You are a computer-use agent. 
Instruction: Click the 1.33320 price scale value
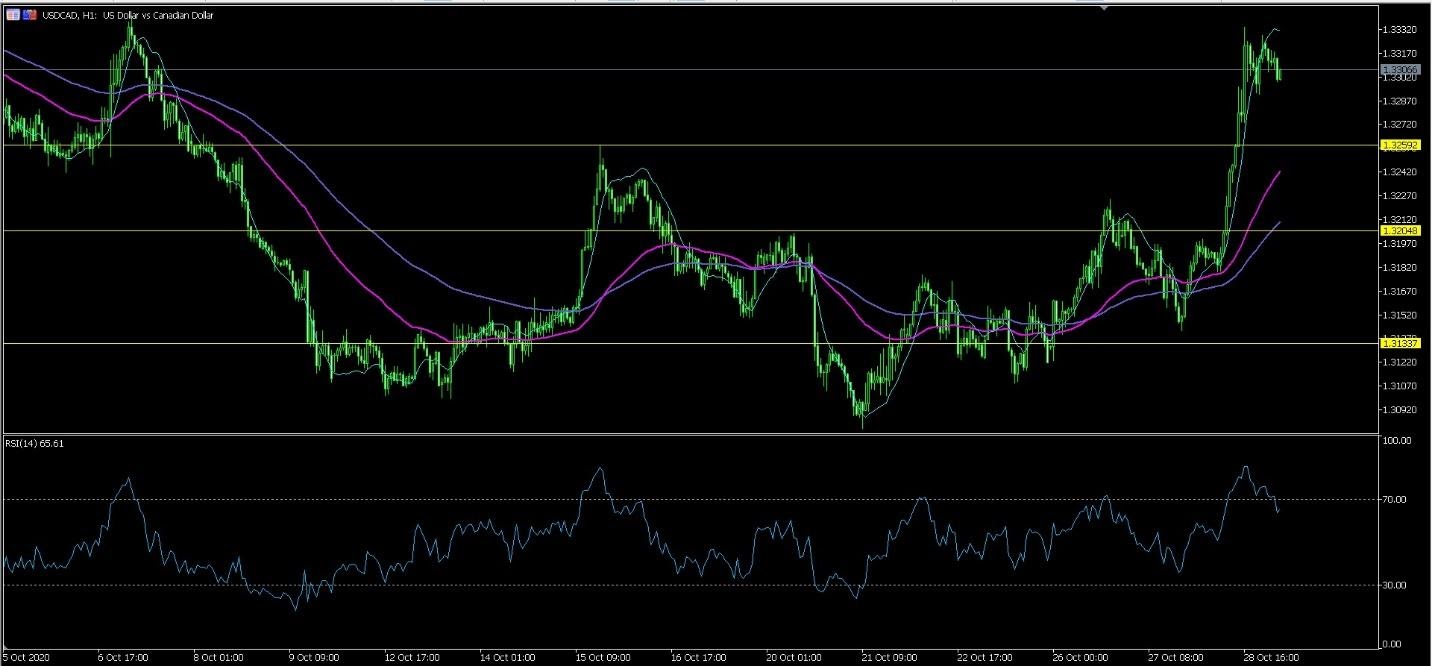[x=1400, y=30]
